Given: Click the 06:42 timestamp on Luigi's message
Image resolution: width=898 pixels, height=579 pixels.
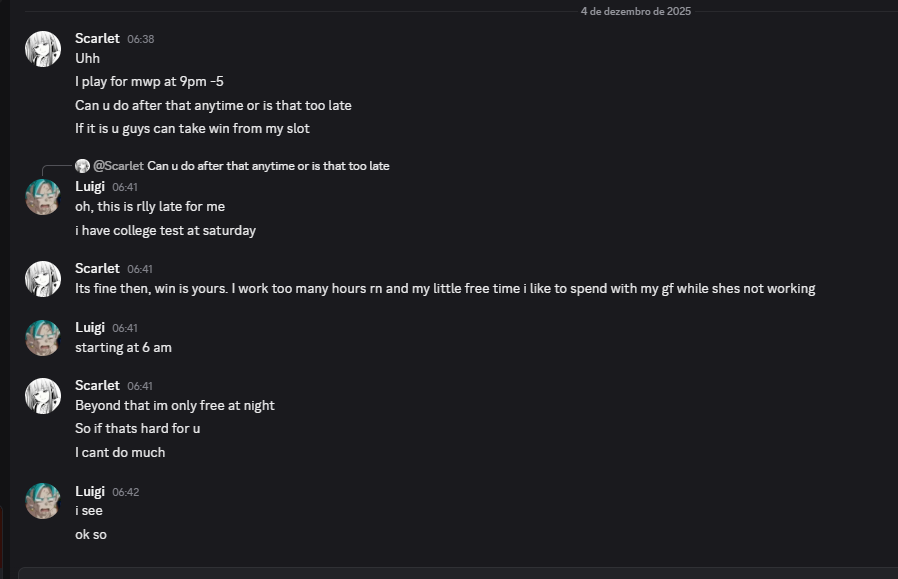Looking at the screenshot, I should 126,492.
